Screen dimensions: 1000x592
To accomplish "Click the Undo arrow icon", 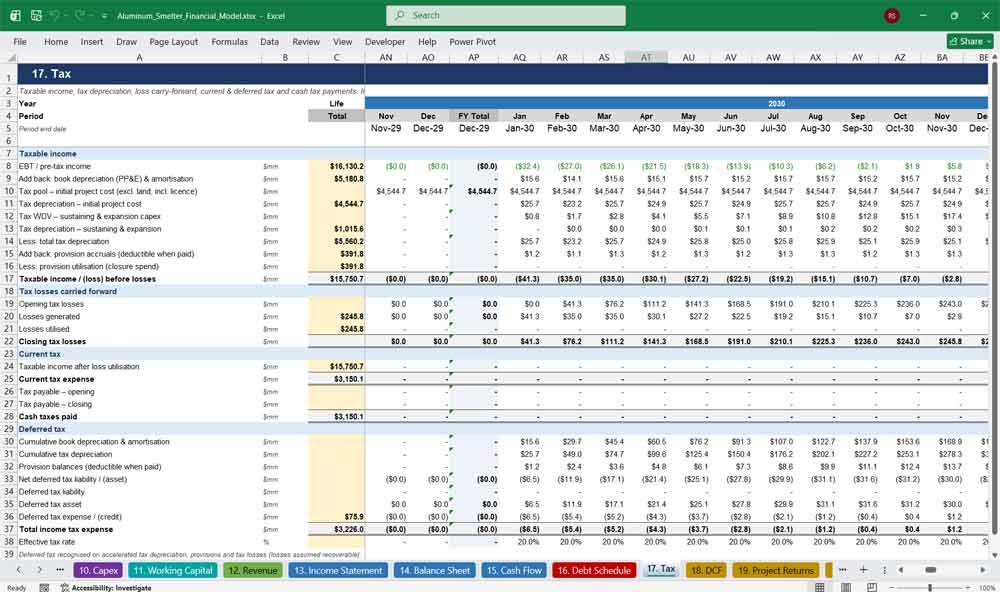I will pyautogui.click(x=54, y=15).
